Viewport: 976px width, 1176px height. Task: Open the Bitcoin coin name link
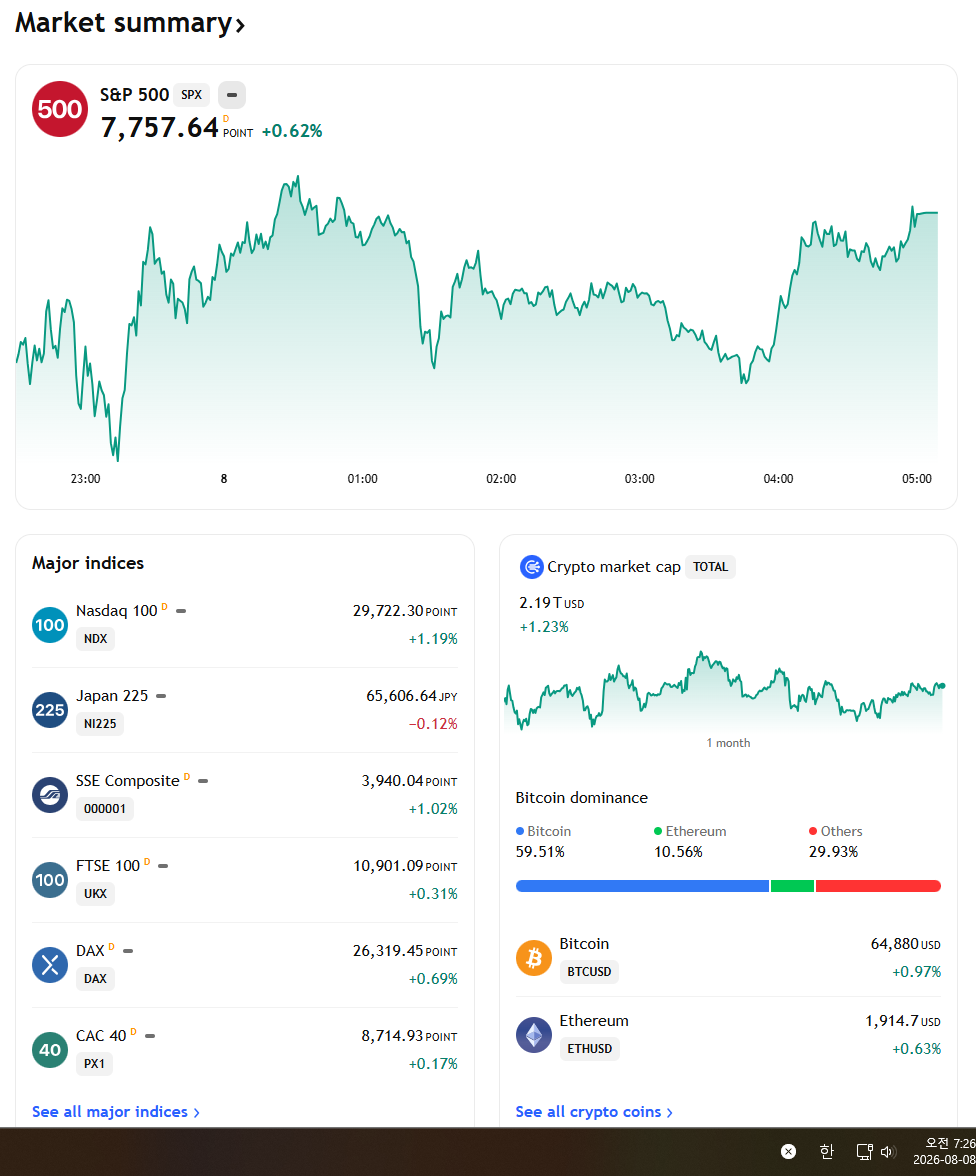click(x=584, y=944)
